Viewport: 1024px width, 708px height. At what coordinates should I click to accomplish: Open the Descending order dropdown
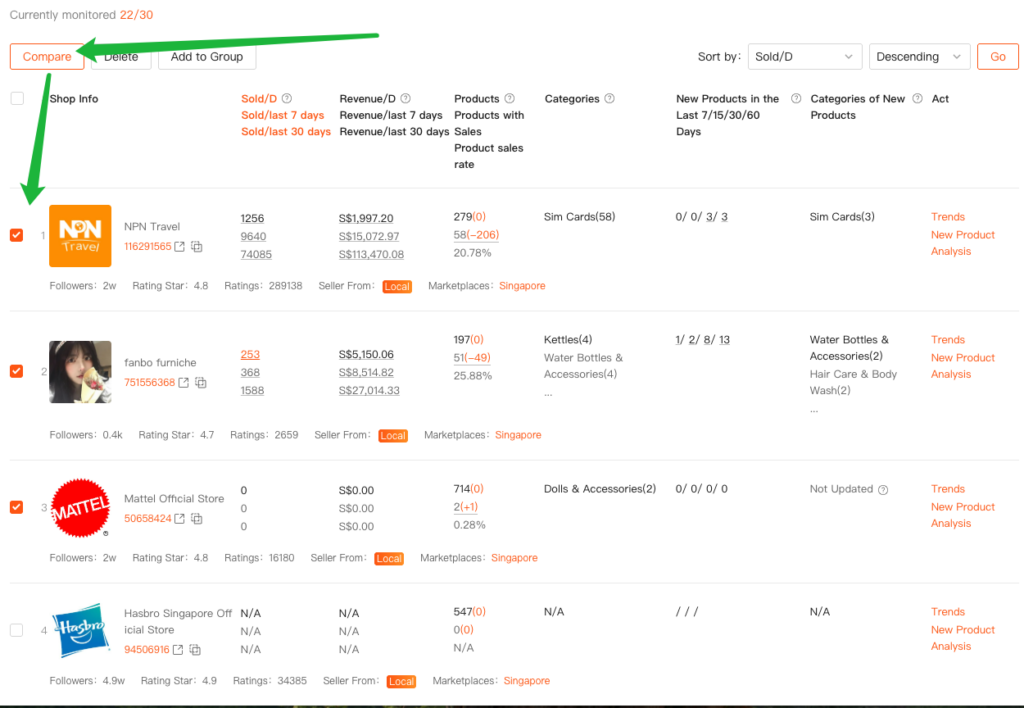coord(919,57)
